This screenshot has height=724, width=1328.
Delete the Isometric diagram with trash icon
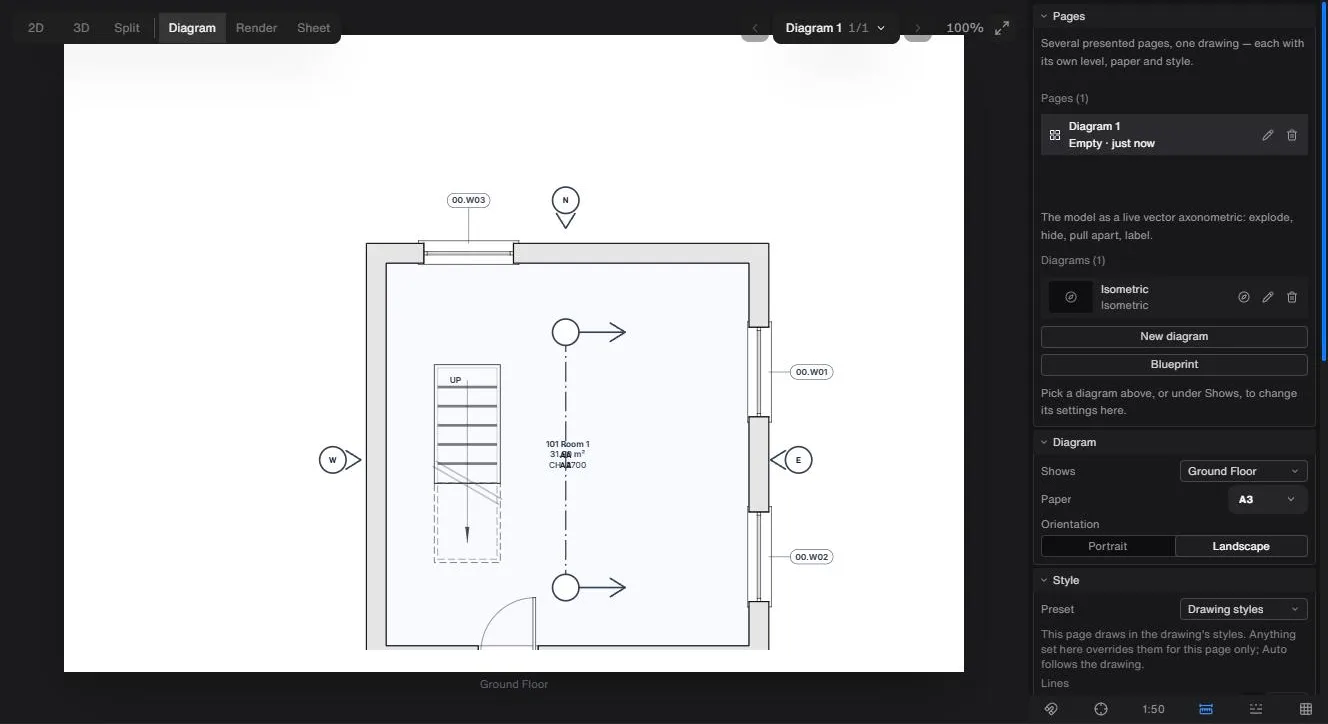point(1291,297)
